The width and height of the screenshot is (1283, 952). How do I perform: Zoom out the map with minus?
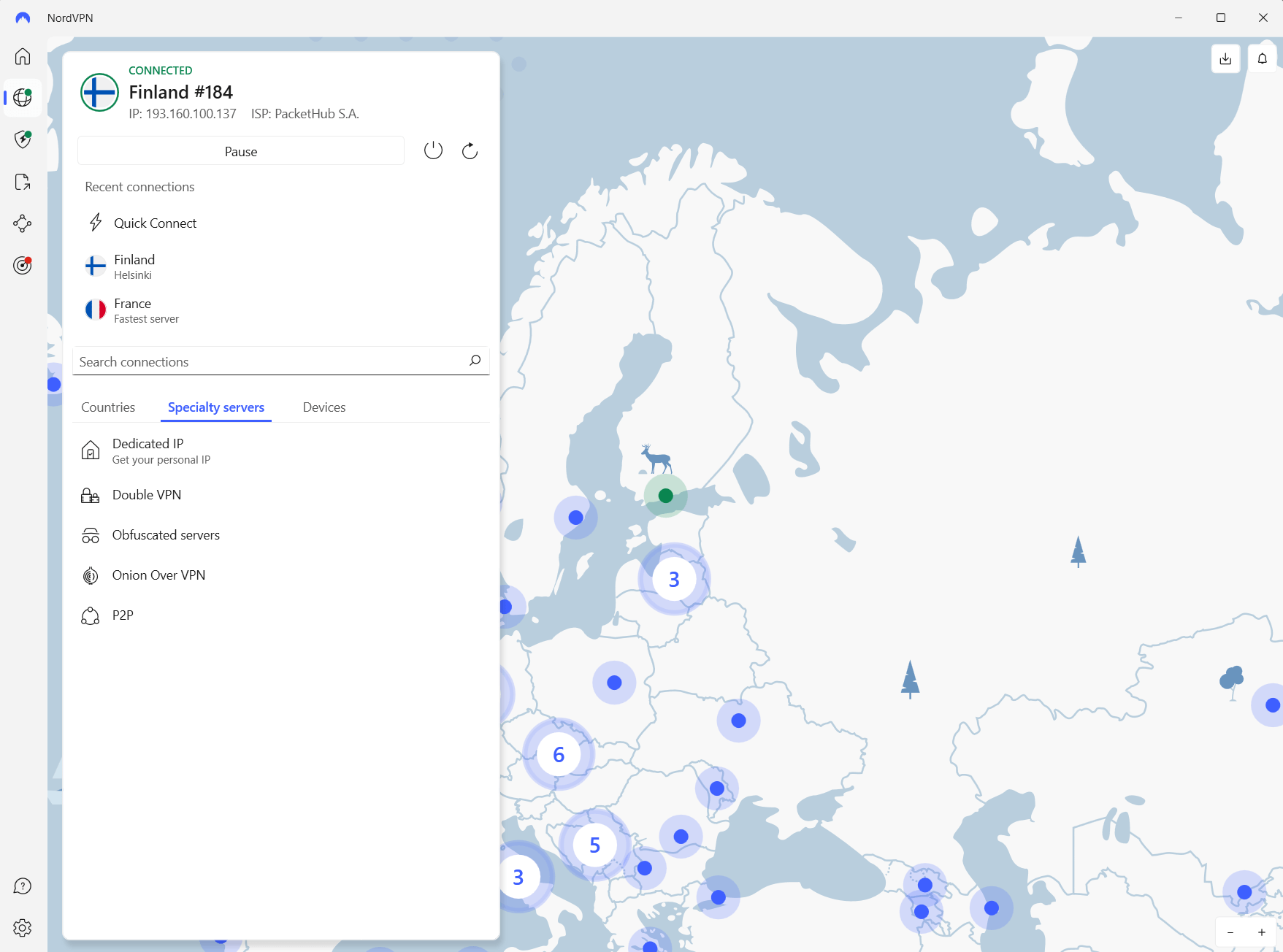1230,932
